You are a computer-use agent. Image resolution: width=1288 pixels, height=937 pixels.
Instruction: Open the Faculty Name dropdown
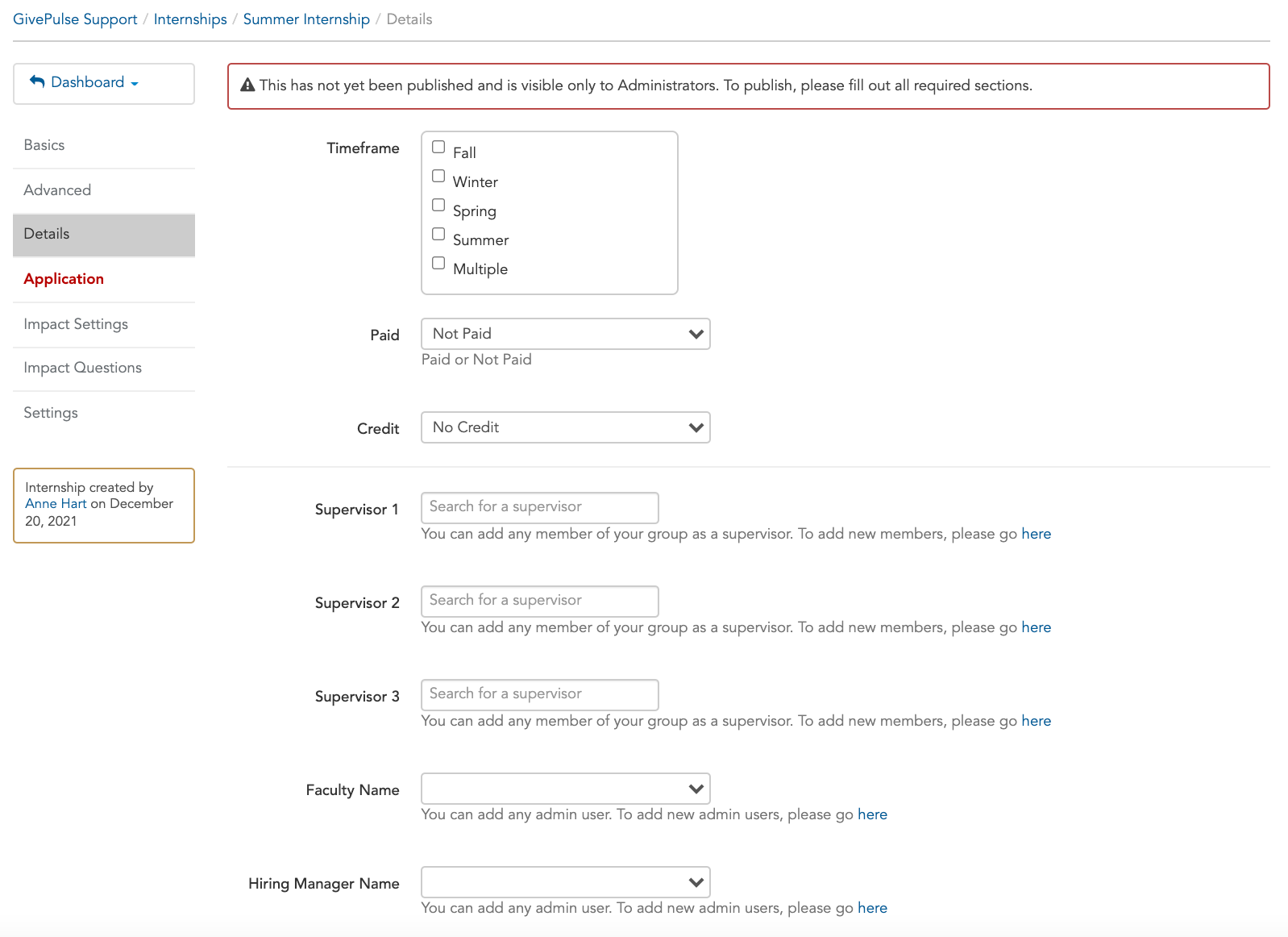pos(566,789)
